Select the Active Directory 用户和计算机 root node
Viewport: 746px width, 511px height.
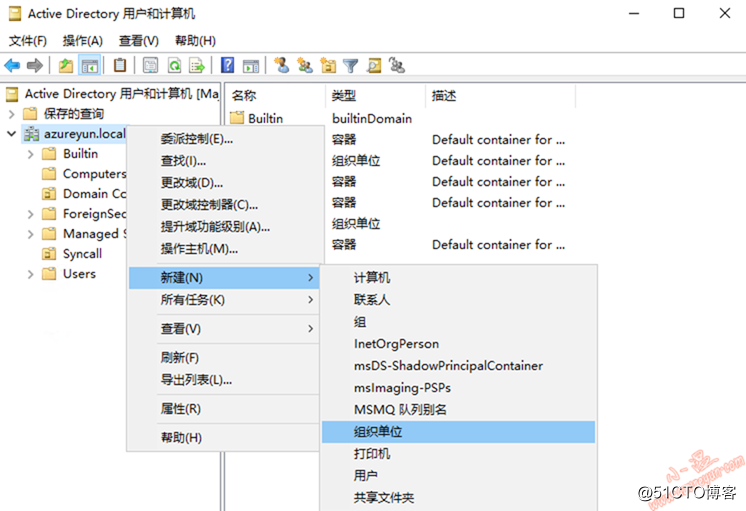pyautogui.click(x=112, y=94)
